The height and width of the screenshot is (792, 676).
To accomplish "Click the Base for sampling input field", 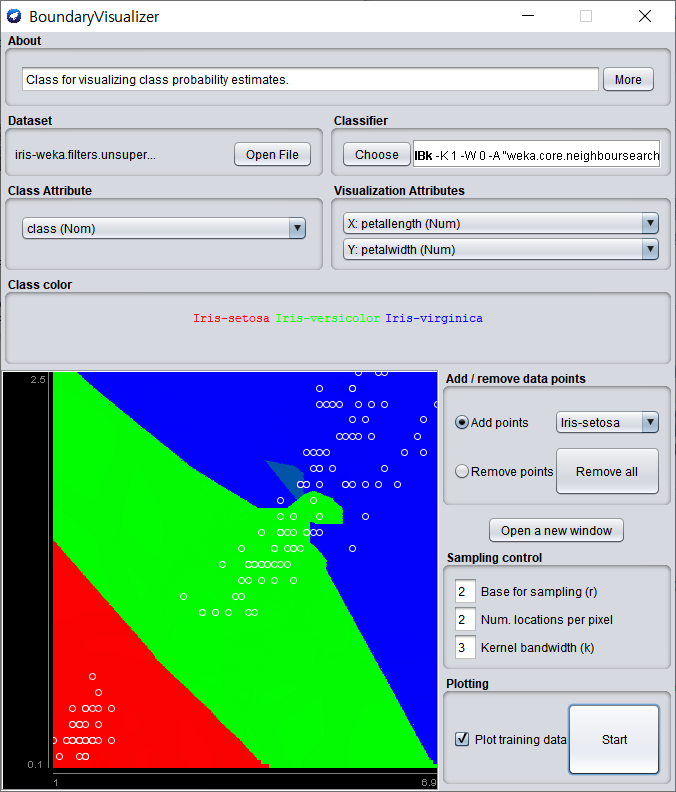I will tap(465, 591).
